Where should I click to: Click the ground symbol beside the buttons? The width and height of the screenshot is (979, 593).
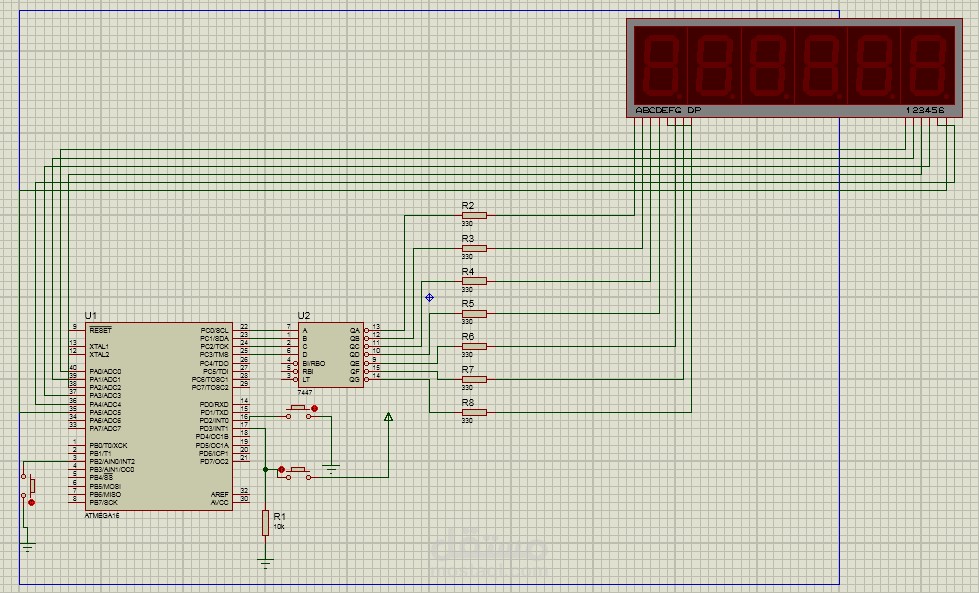(331, 468)
